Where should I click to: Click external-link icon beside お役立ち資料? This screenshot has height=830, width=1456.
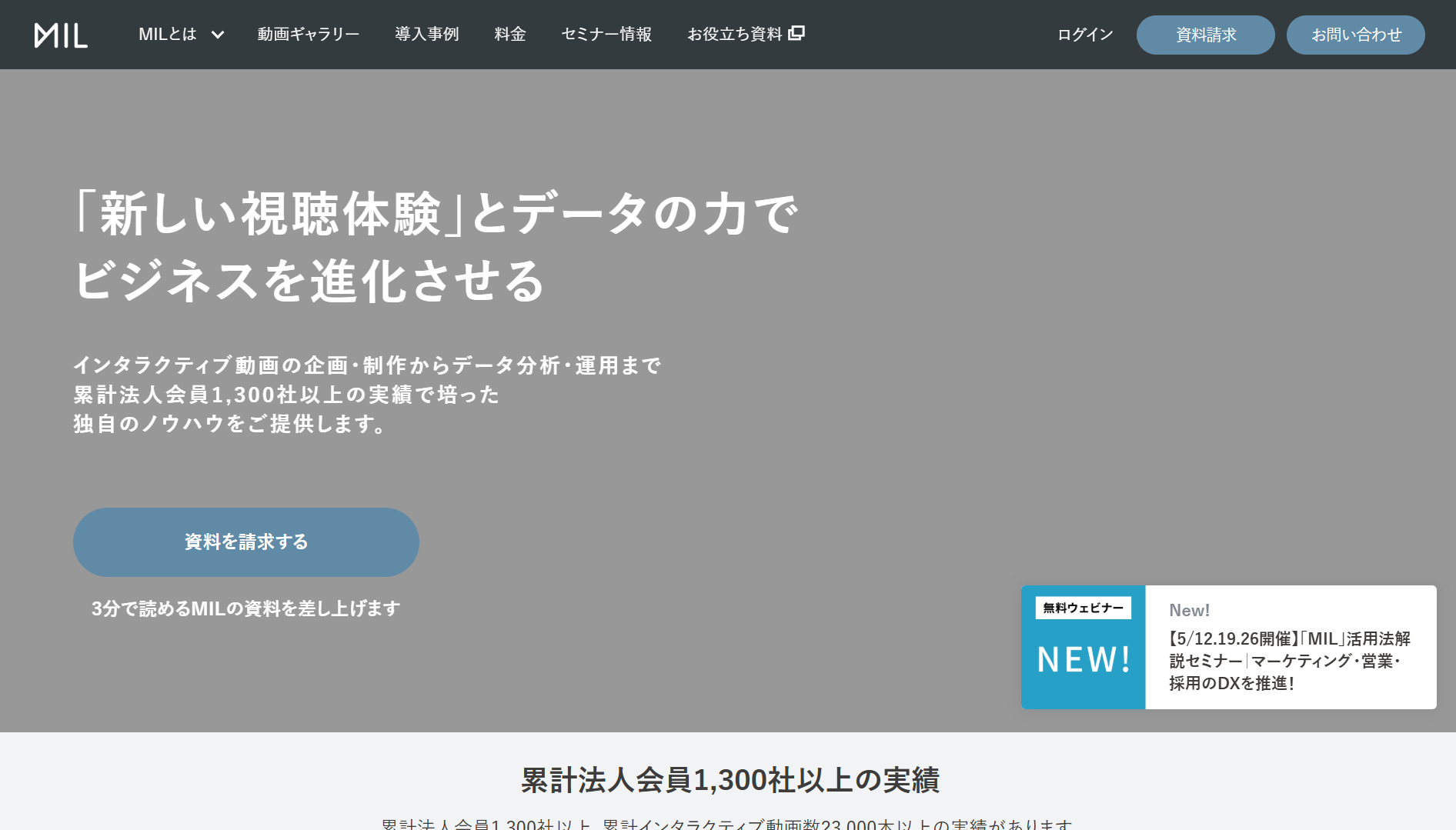(x=796, y=33)
